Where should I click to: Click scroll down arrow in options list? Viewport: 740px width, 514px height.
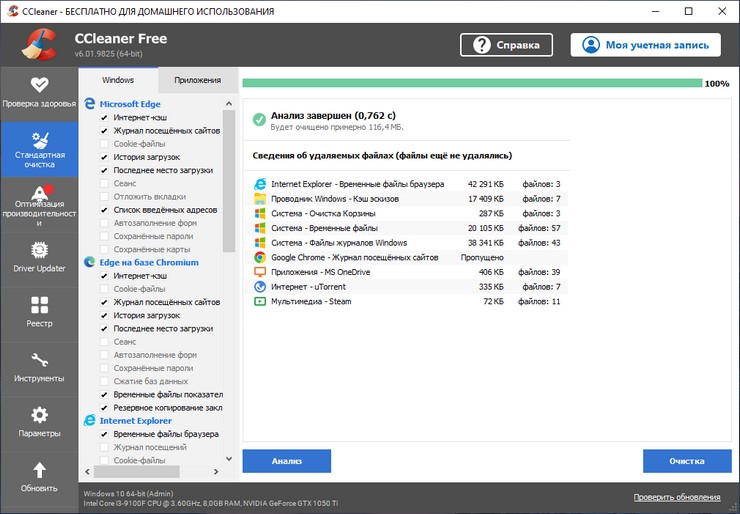[x=229, y=458]
